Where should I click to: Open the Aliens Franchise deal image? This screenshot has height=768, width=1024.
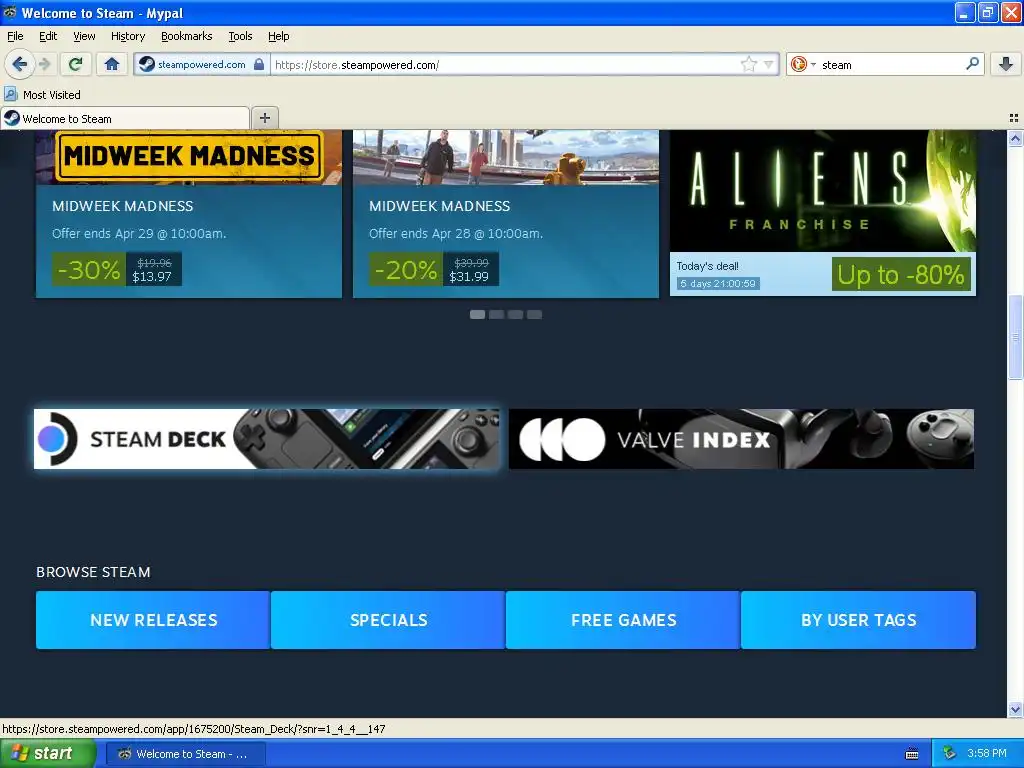[x=823, y=191]
